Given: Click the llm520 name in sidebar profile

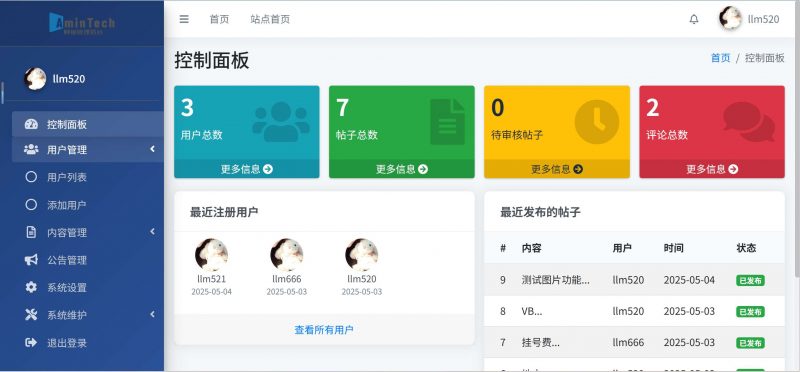Looking at the screenshot, I should point(69,79).
